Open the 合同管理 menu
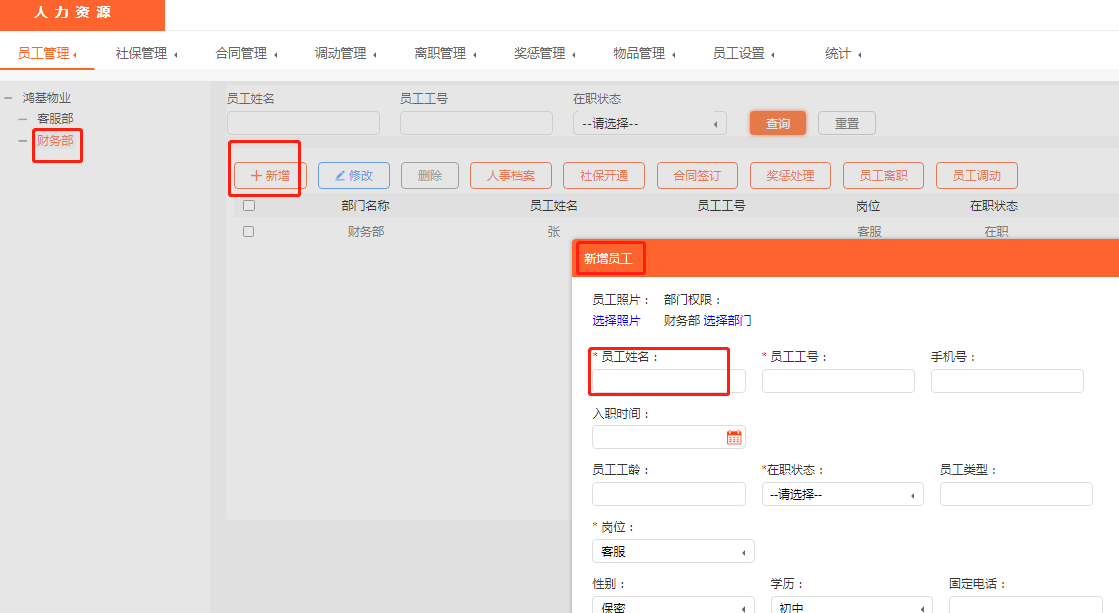 246,54
